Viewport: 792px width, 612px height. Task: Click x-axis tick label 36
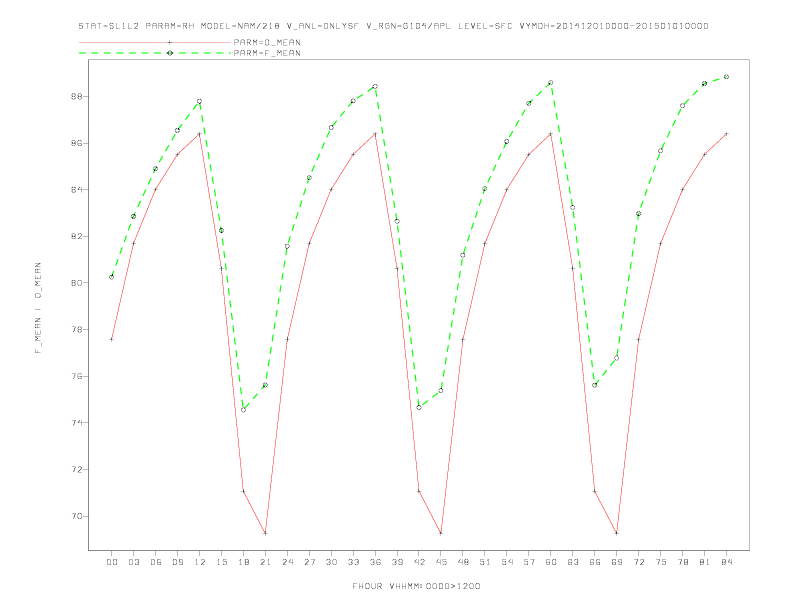(x=375, y=562)
